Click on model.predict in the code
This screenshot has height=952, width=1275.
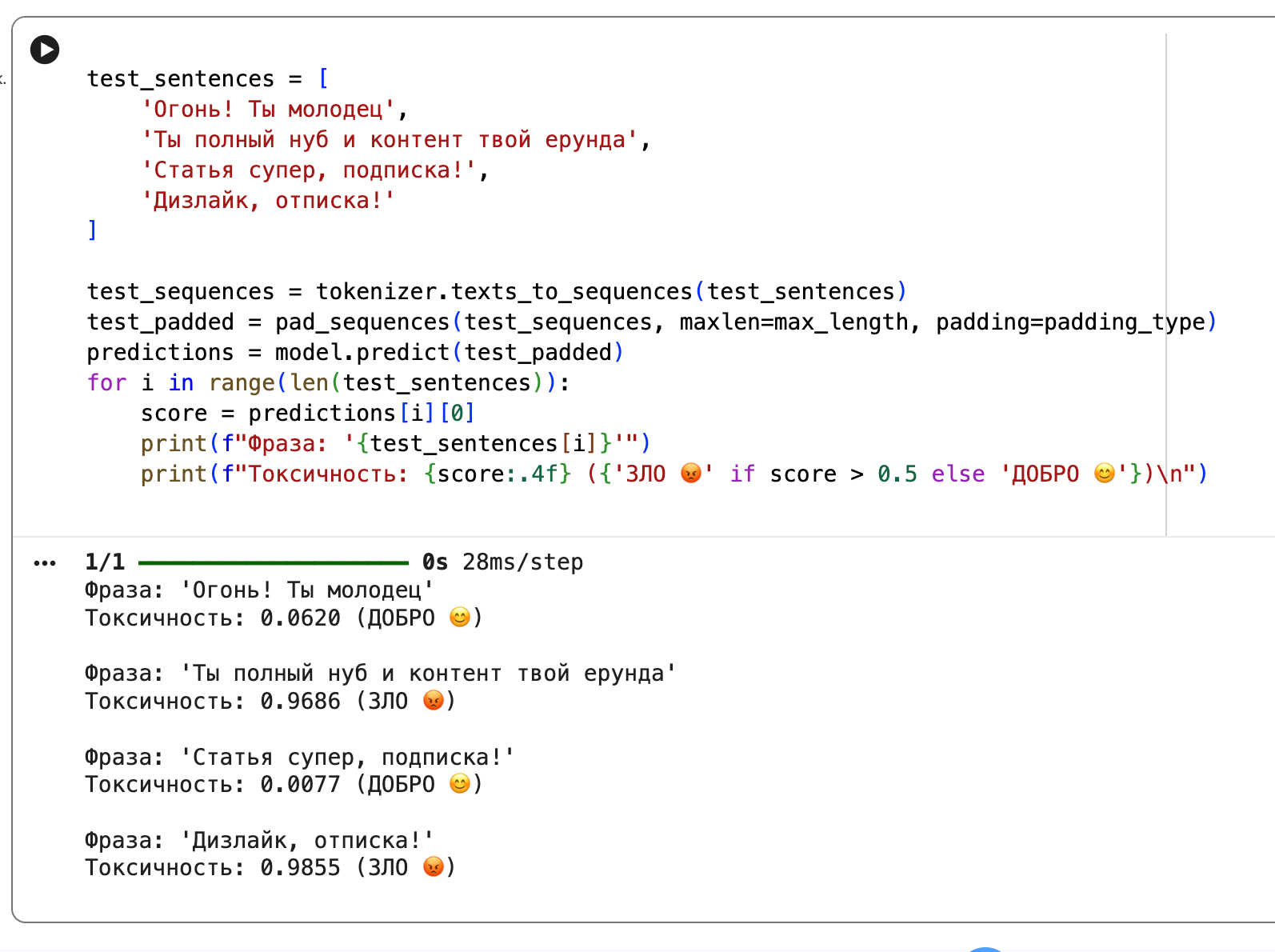(x=362, y=353)
